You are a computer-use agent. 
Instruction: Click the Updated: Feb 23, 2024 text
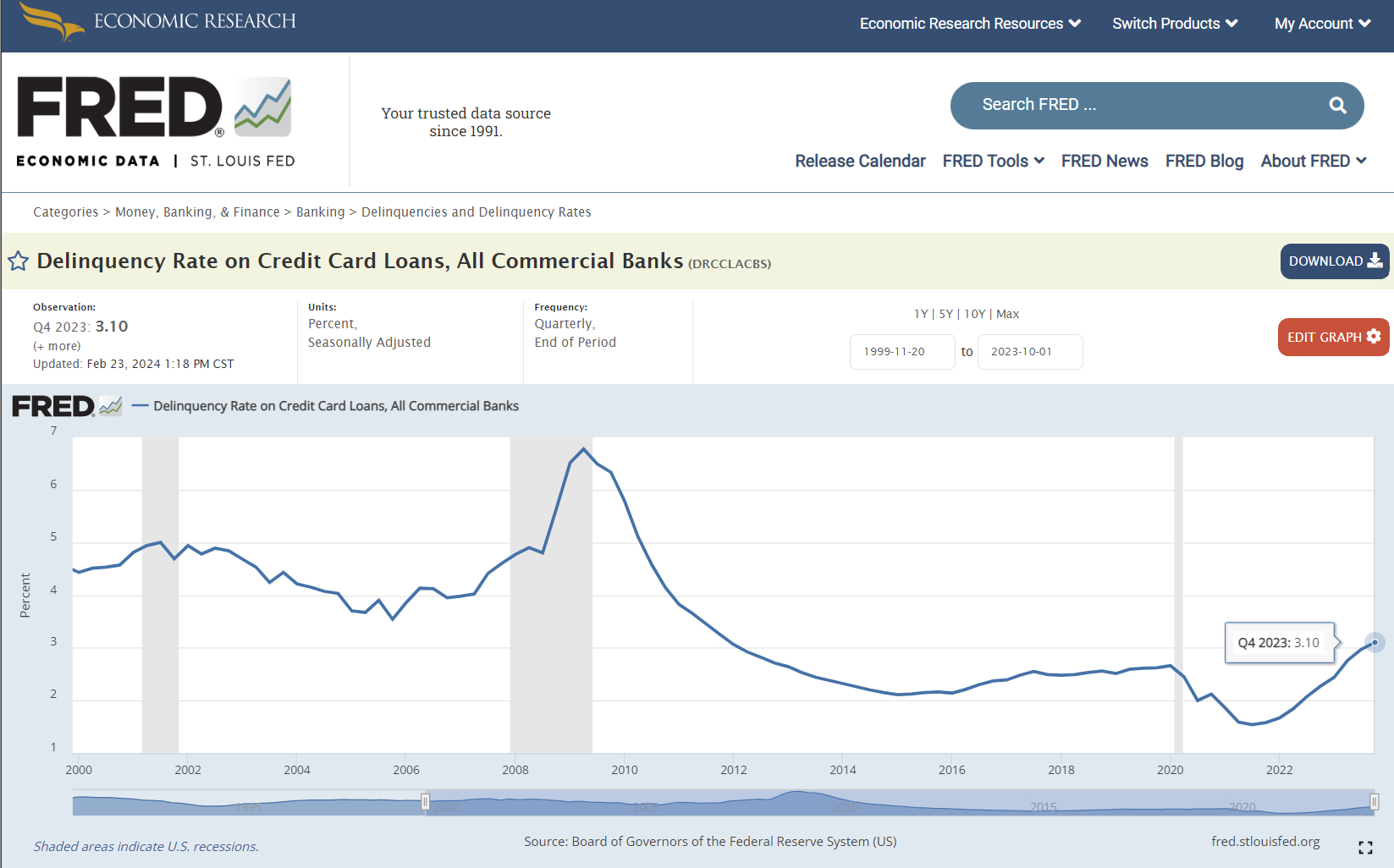(x=134, y=364)
